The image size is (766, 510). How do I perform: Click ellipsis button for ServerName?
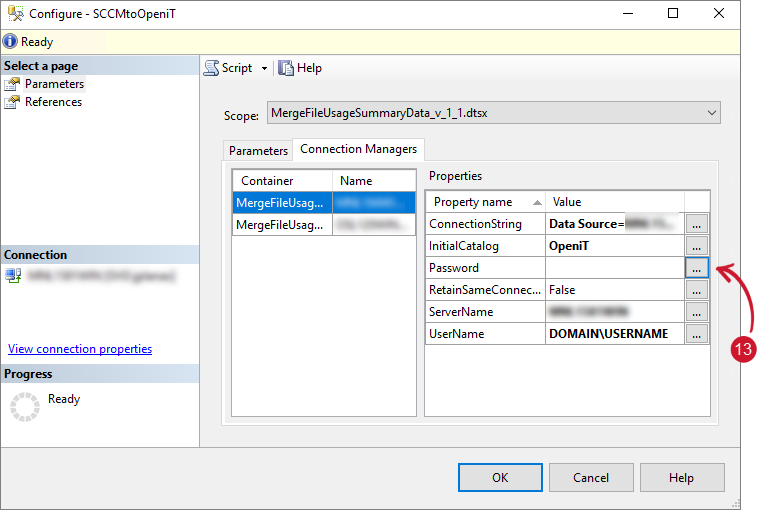[697, 312]
